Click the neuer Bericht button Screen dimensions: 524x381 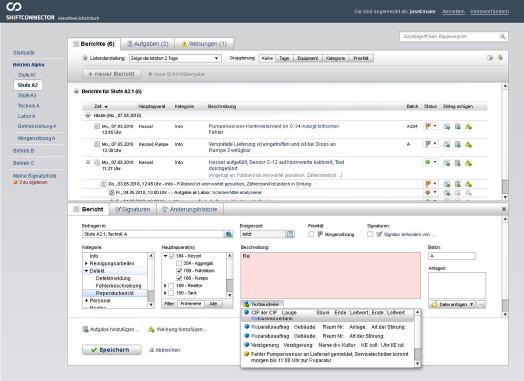pyautogui.click(x=112, y=74)
